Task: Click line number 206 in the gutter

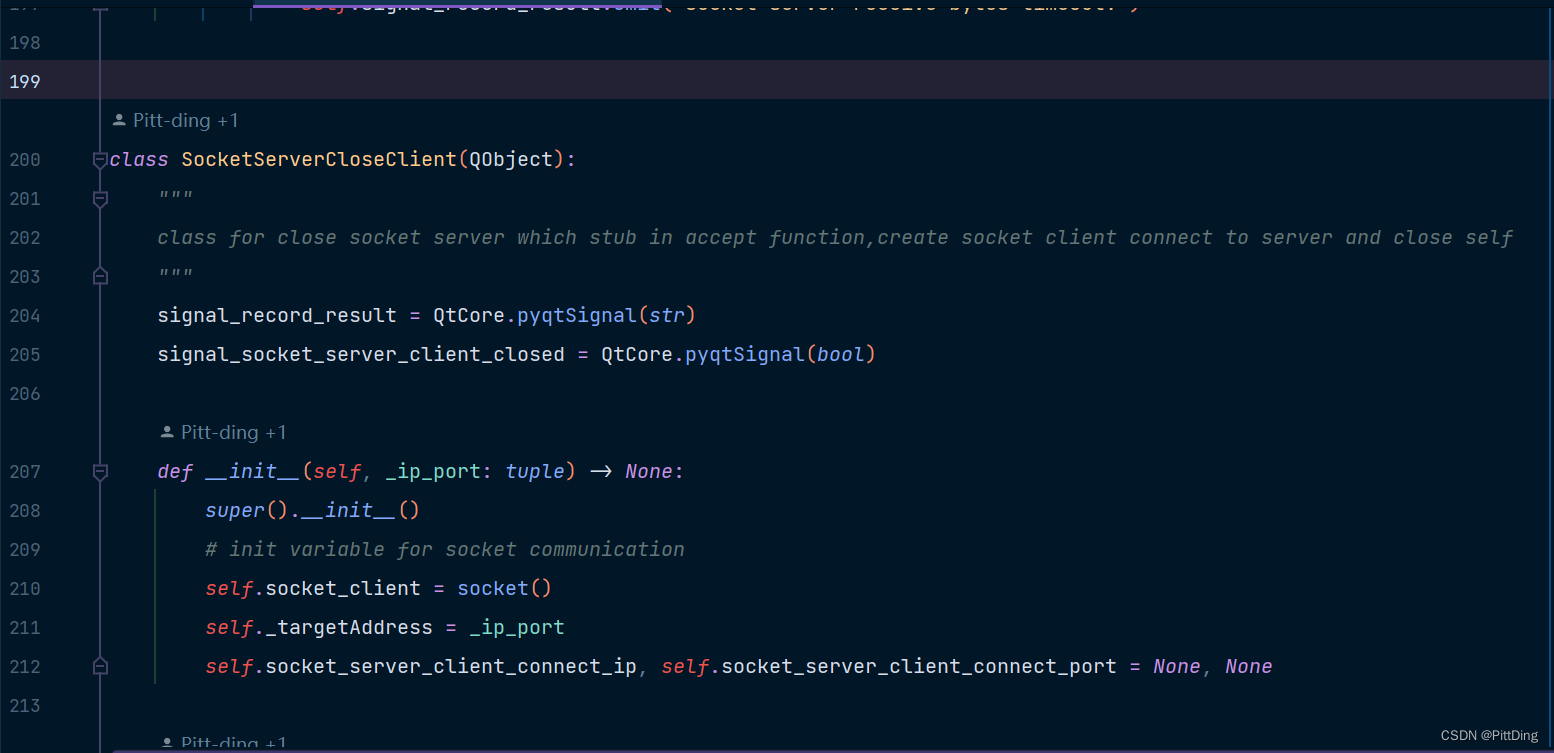Action: [x=25, y=394]
